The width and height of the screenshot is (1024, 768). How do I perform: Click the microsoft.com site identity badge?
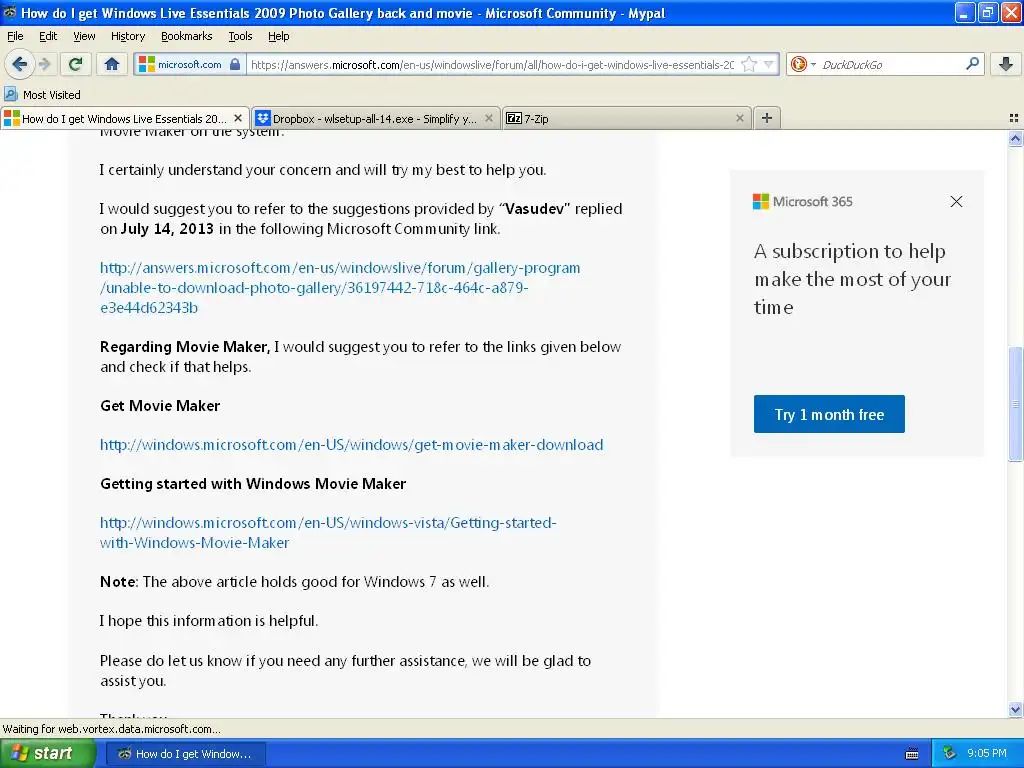pyautogui.click(x=189, y=64)
